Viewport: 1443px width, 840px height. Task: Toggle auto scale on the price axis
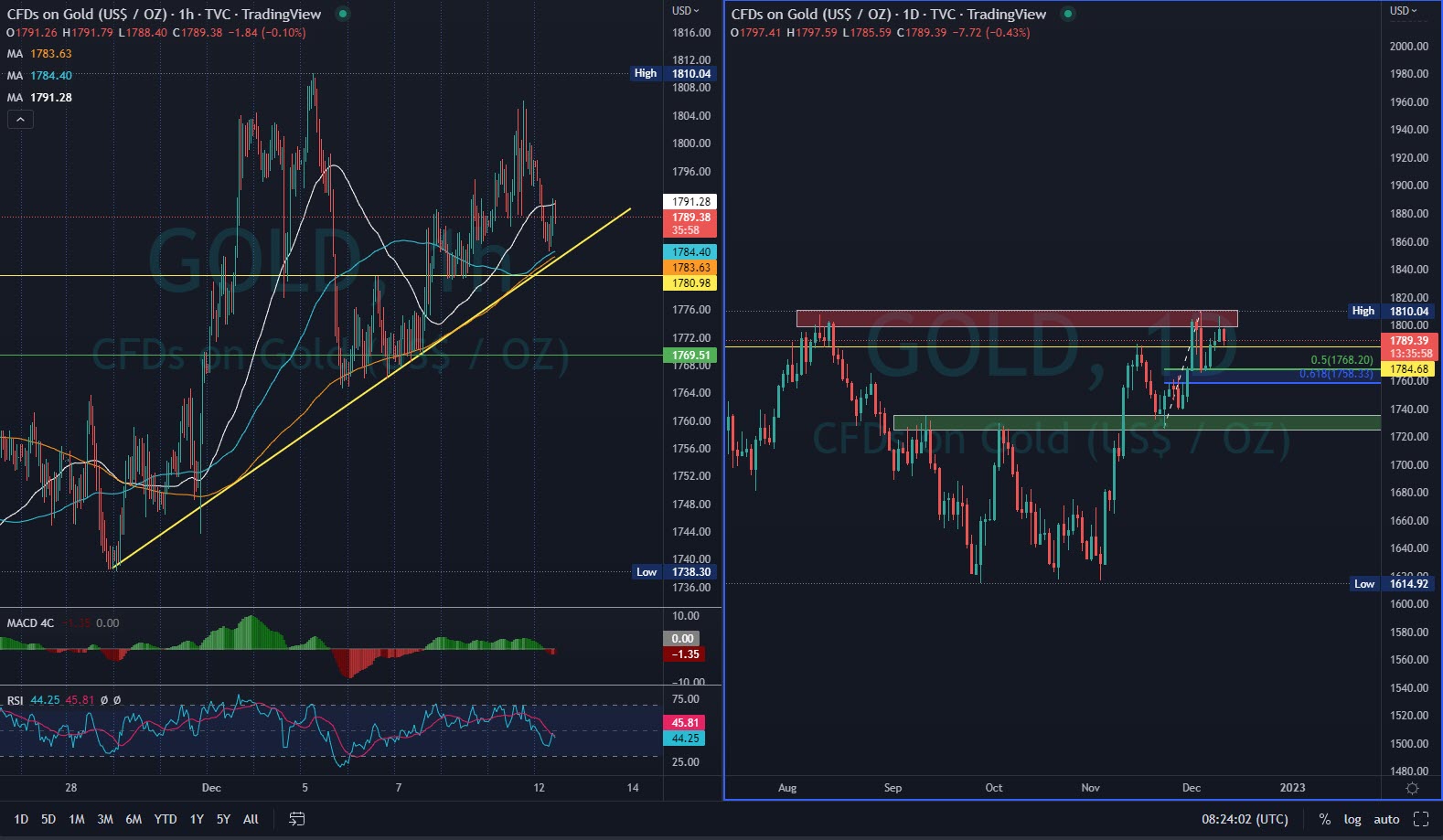pyautogui.click(x=1386, y=819)
